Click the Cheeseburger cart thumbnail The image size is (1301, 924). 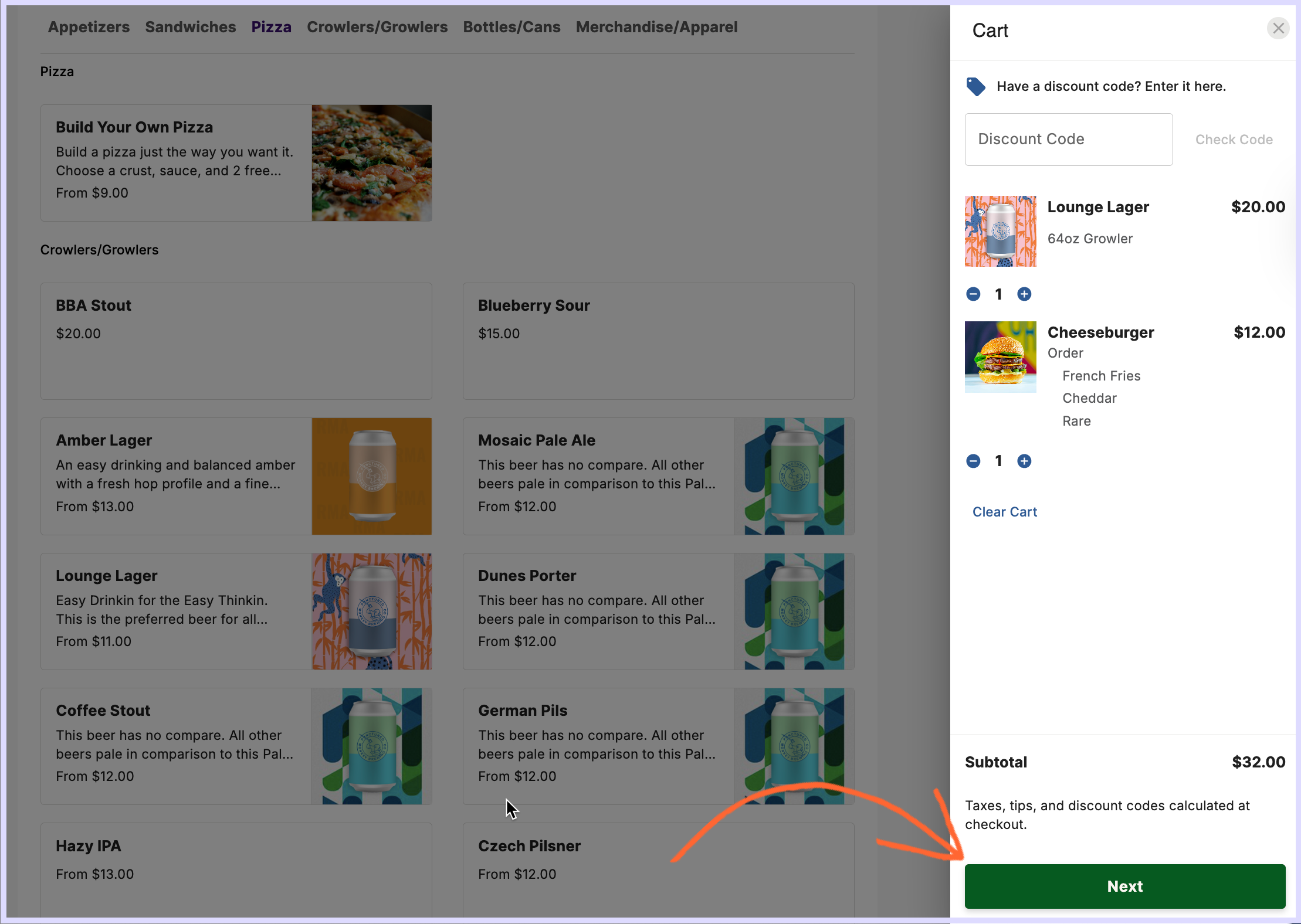pyautogui.click(x=1000, y=356)
